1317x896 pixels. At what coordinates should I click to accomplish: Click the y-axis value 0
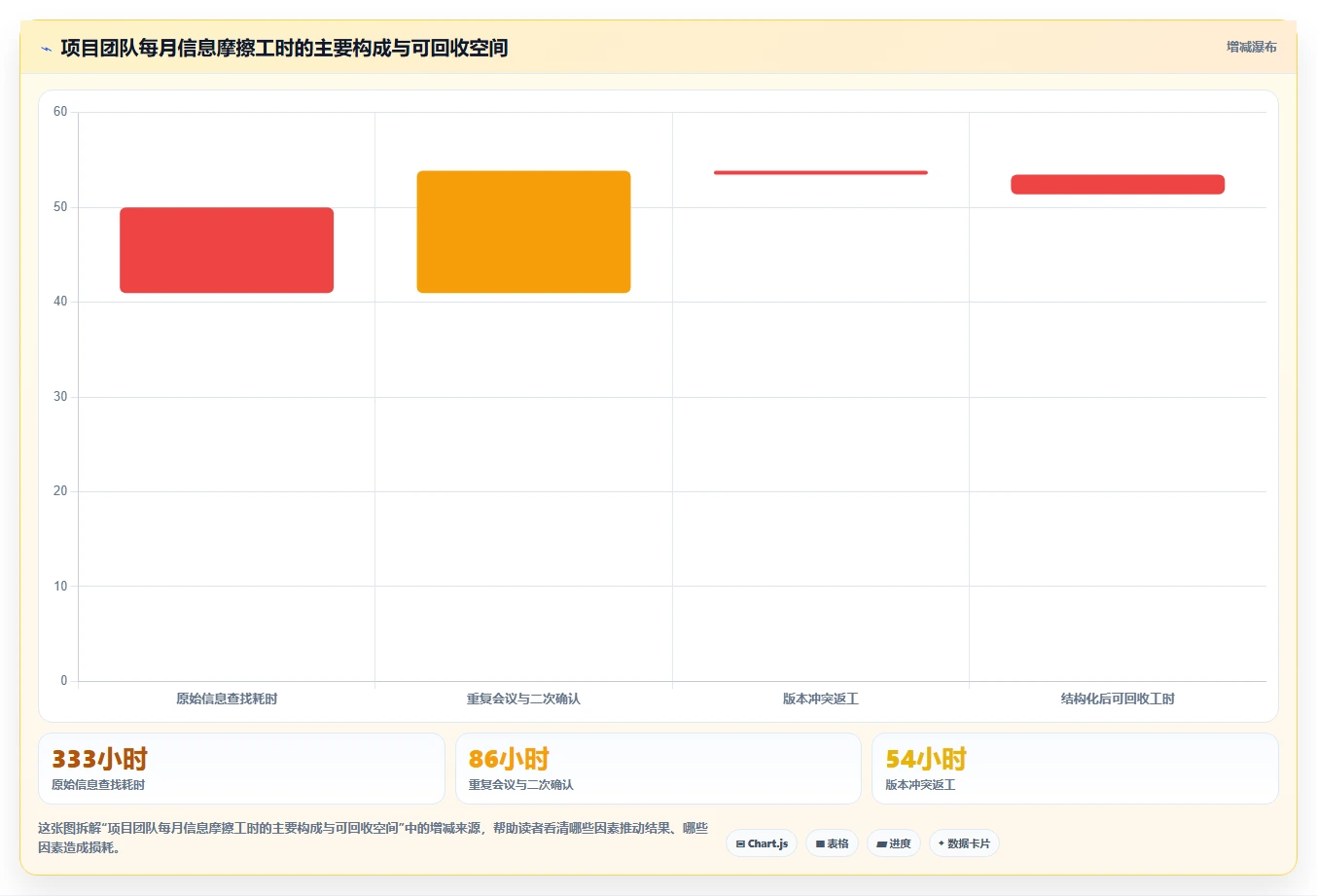click(64, 681)
